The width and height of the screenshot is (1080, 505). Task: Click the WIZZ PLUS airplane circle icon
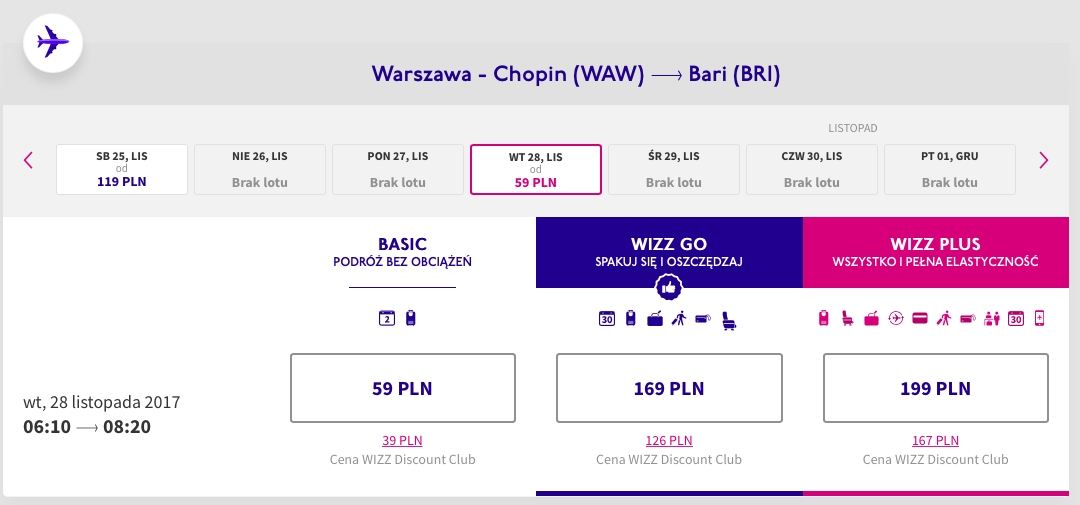tap(895, 318)
